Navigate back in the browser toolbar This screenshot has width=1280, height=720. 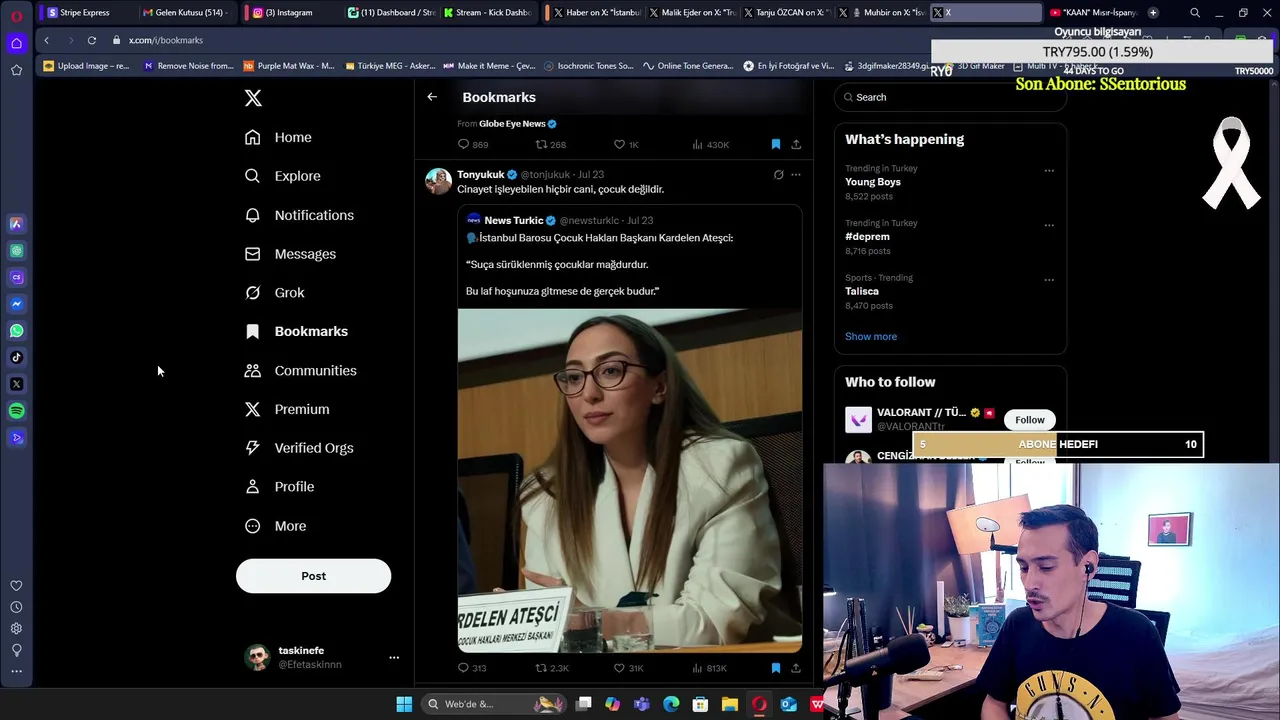pyautogui.click(x=46, y=40)
